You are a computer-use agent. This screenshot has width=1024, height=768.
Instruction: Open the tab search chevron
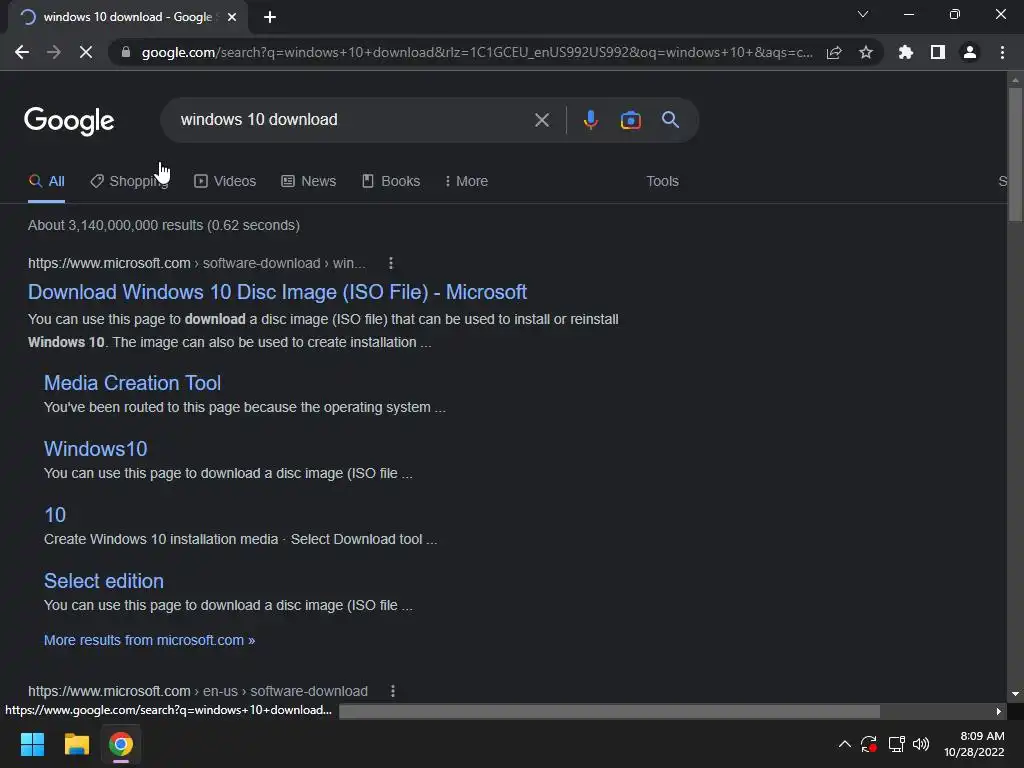863,14
